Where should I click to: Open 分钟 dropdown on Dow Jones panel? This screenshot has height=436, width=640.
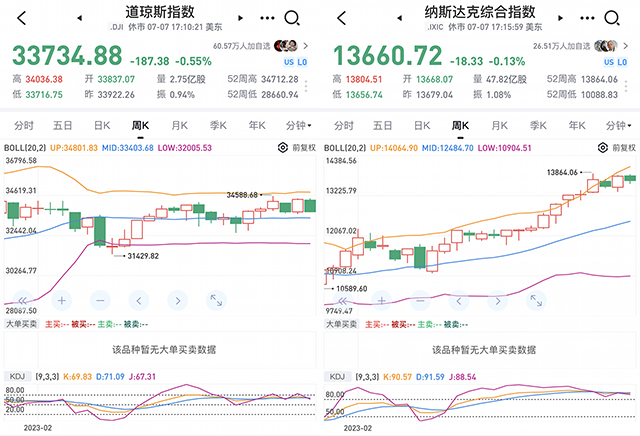298,125
